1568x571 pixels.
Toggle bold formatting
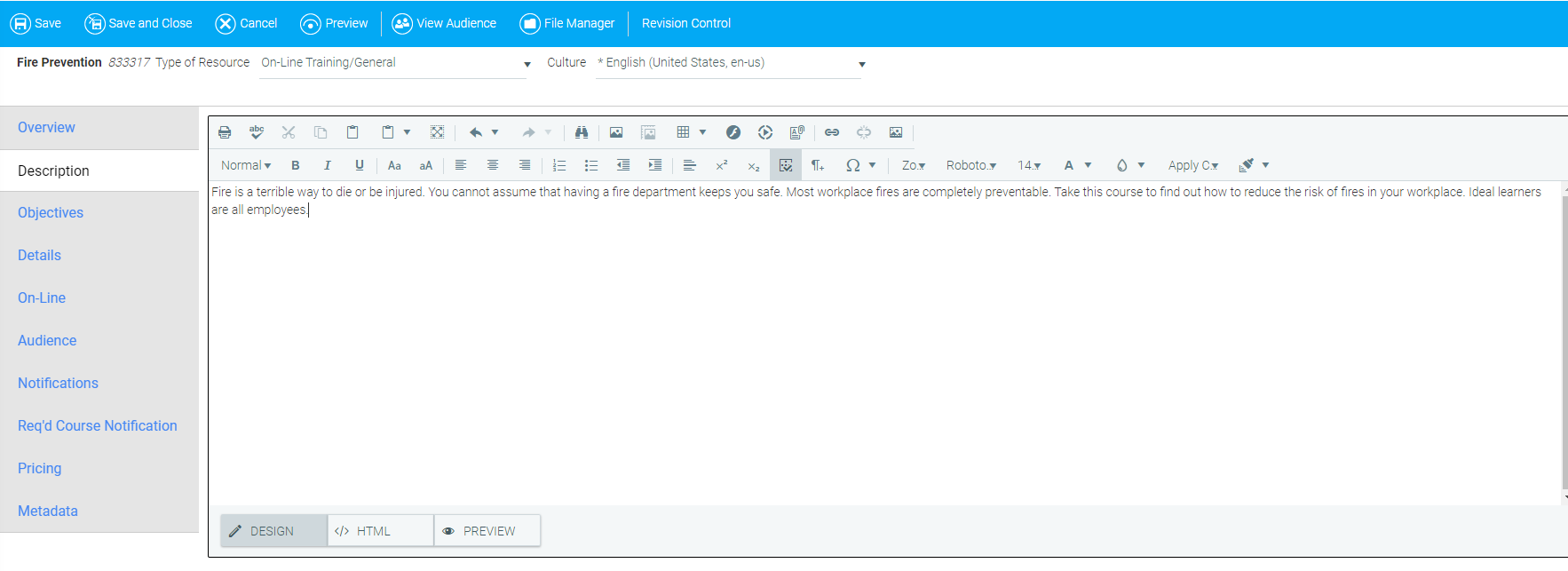click(x=296, y=165)
